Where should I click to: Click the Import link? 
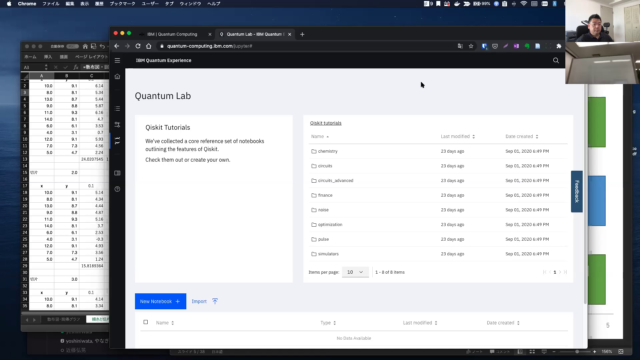(199, 301)
